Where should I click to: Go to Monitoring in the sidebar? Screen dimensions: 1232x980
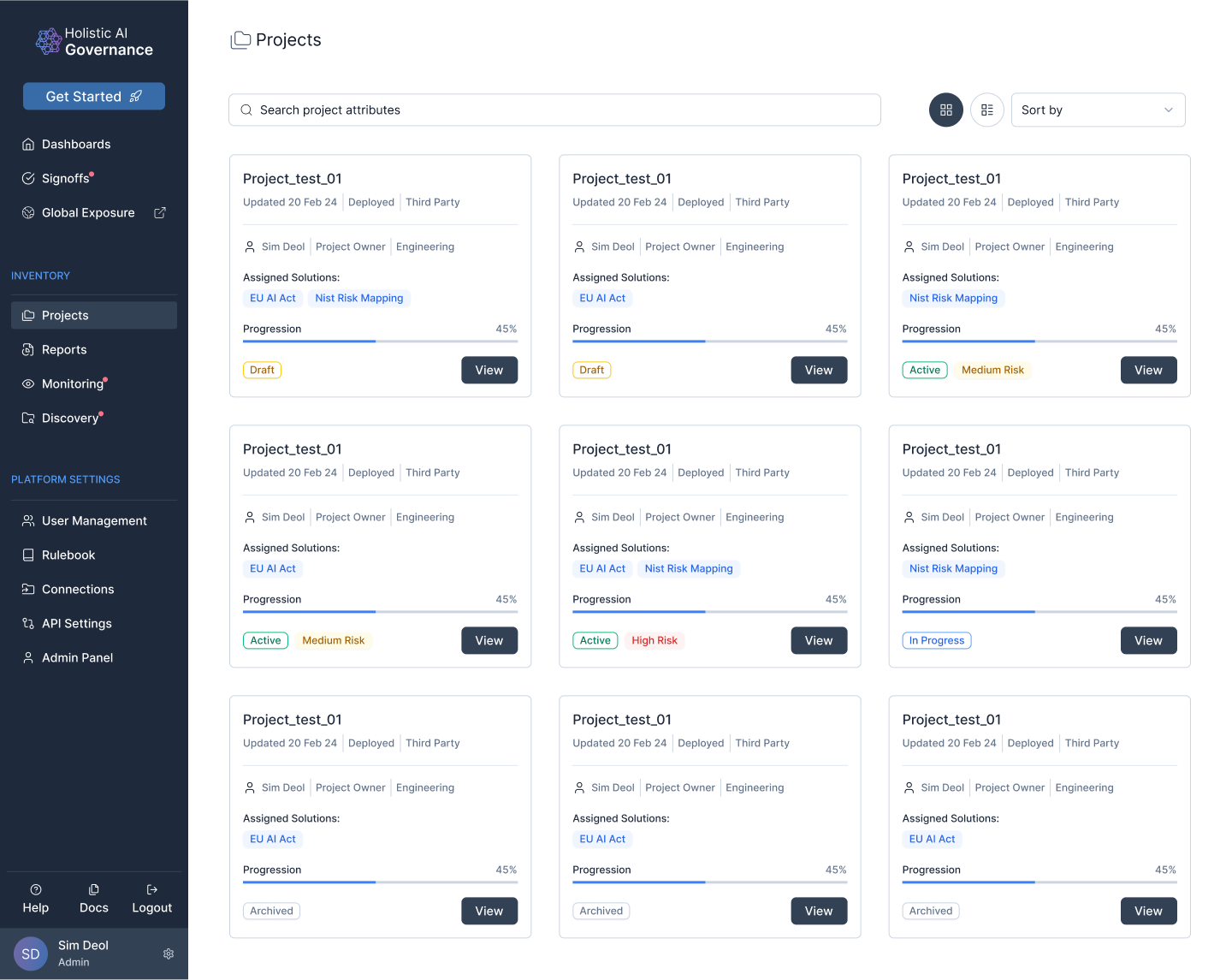pyautogui.click(x=73, y=384)
